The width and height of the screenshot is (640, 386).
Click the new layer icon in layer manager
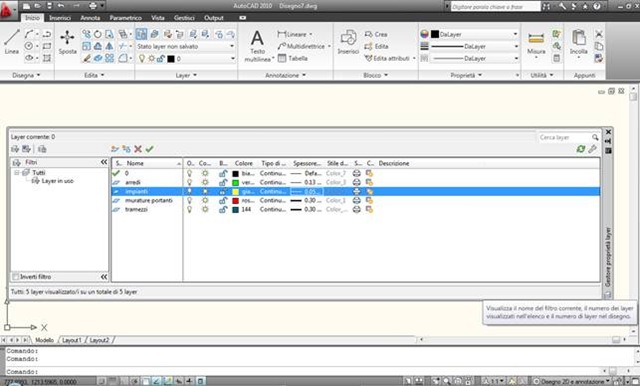tap(115, 149)
